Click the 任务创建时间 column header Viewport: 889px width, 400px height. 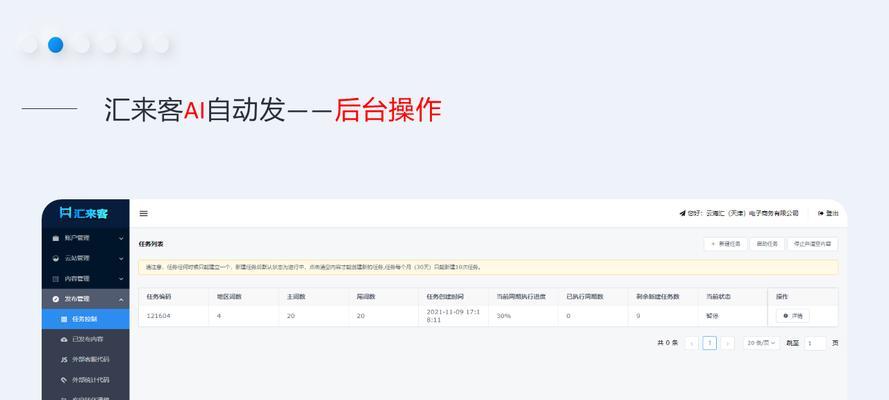[x=445, y=297]
